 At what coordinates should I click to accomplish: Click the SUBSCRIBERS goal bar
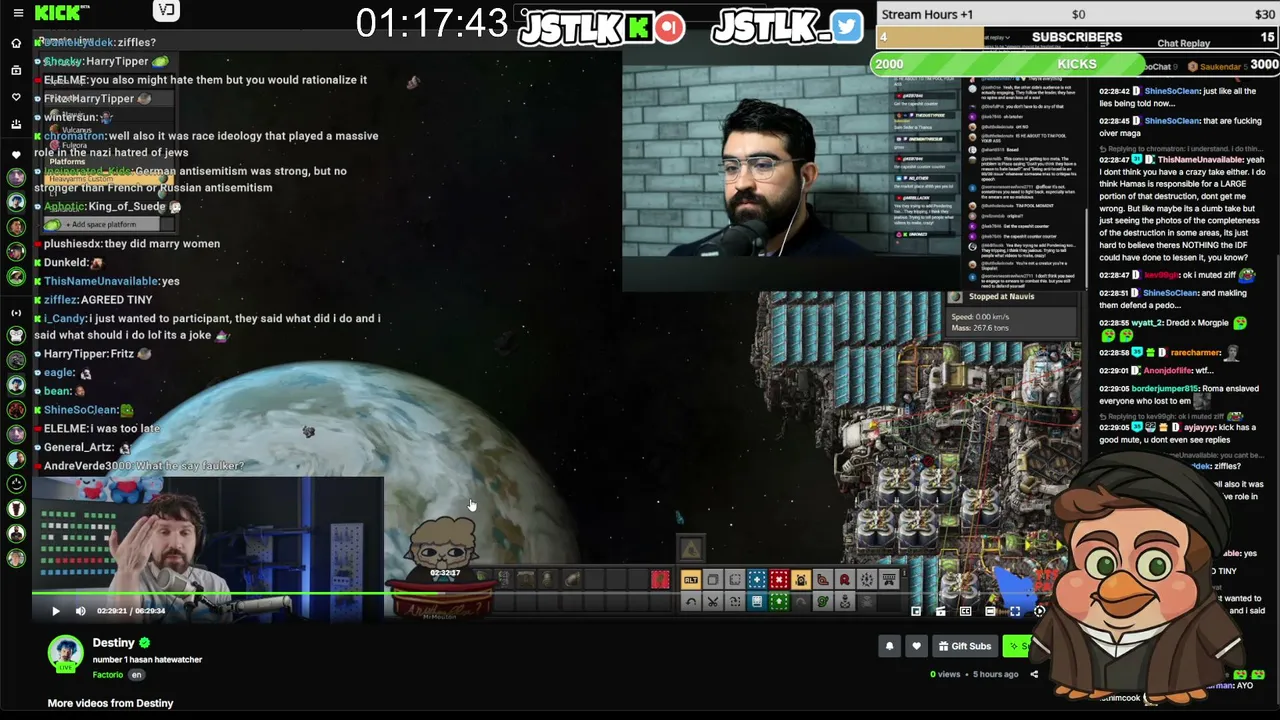pyautogui.click(x=1077, y=37)
